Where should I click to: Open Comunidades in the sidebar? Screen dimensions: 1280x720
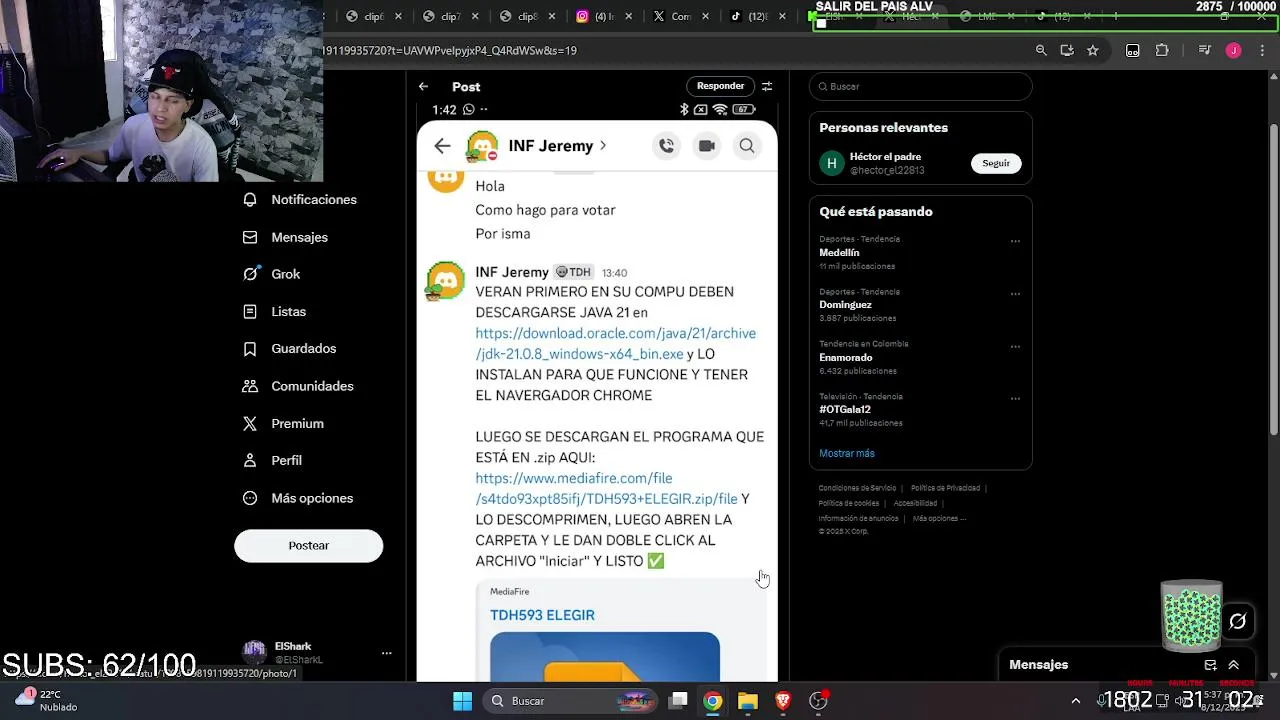pos(299,386)
